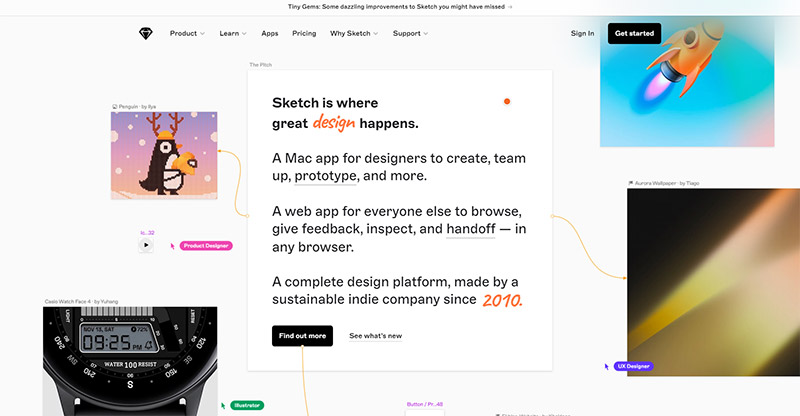The height and width of the screenshot is (416, 800).
Task: Click the Sketch diamond logo
Action: (145, 34)
